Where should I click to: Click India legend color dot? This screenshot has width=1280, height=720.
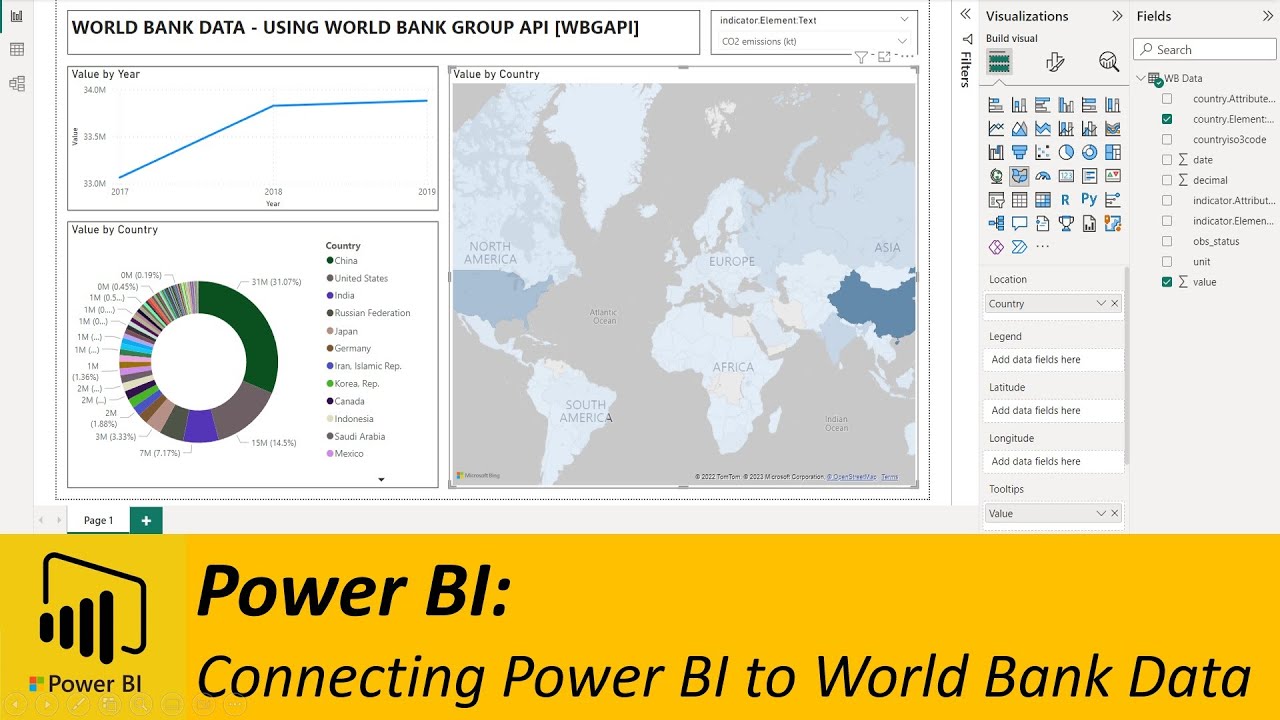point(330,296)
